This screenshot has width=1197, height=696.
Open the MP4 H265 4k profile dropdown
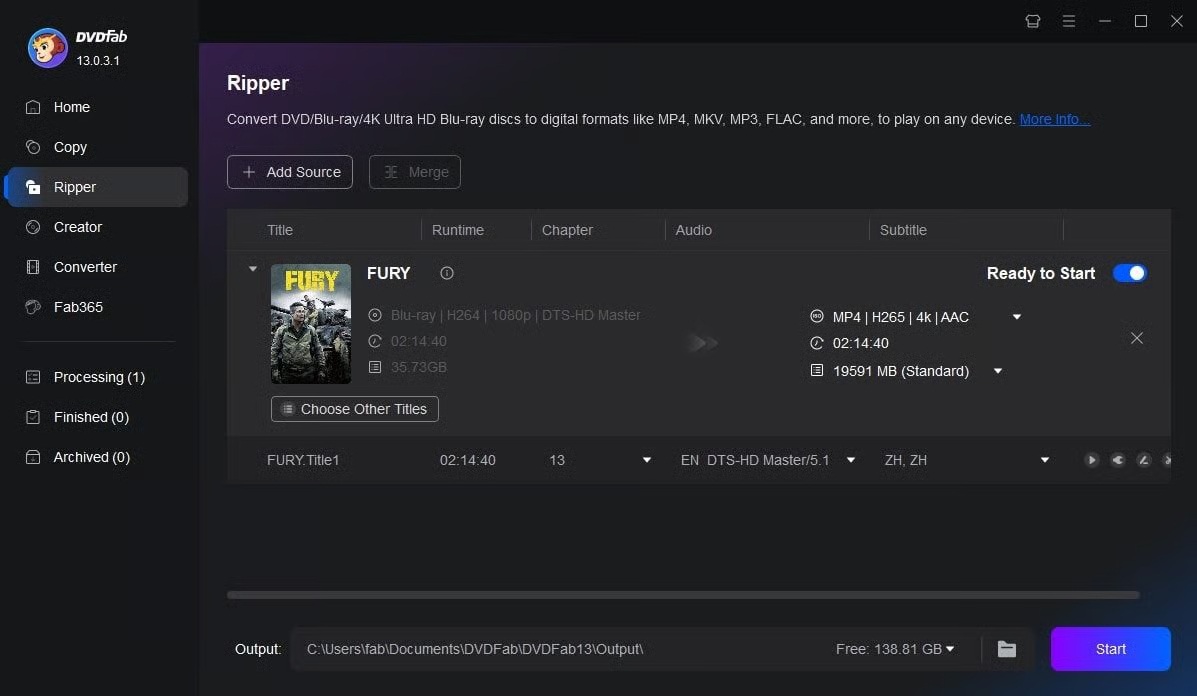1017,317
